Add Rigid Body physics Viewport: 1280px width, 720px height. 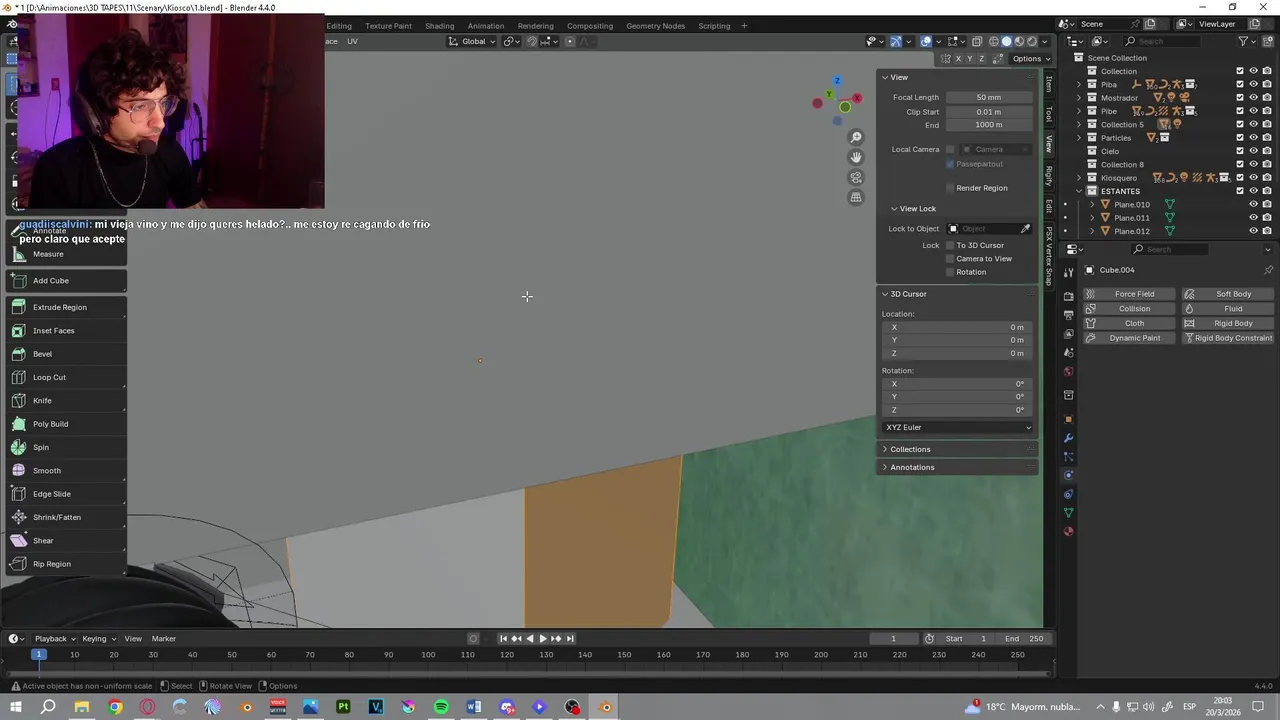tap(1227, 324)
